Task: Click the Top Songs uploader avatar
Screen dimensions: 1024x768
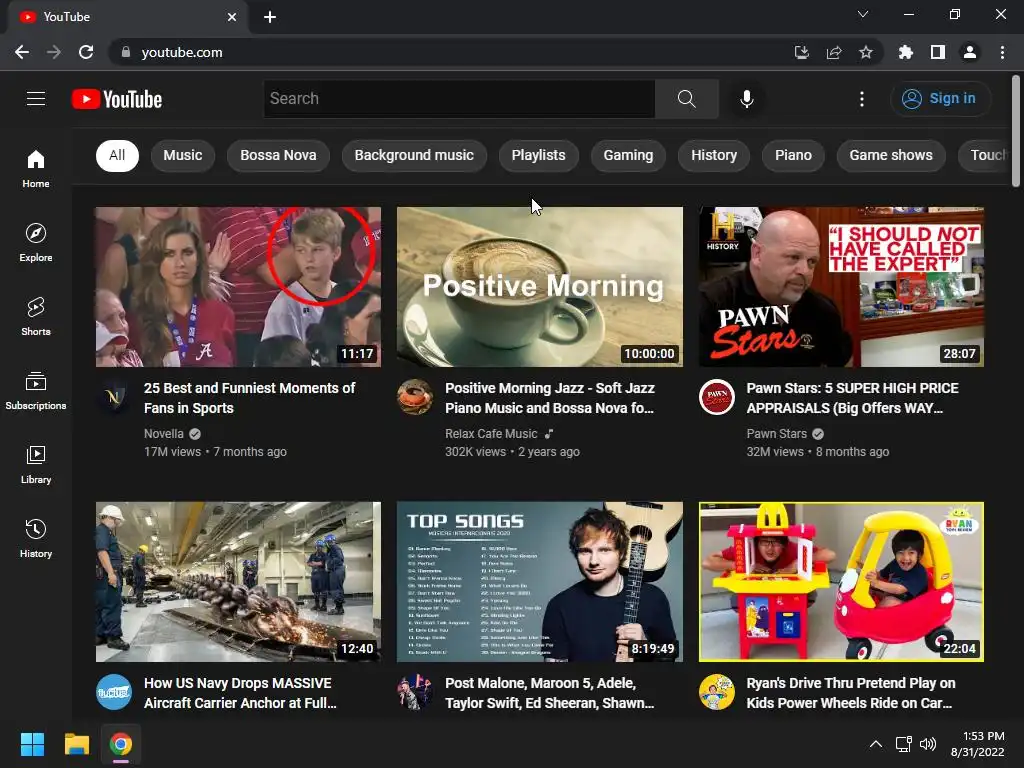Action: click(415, 692)
